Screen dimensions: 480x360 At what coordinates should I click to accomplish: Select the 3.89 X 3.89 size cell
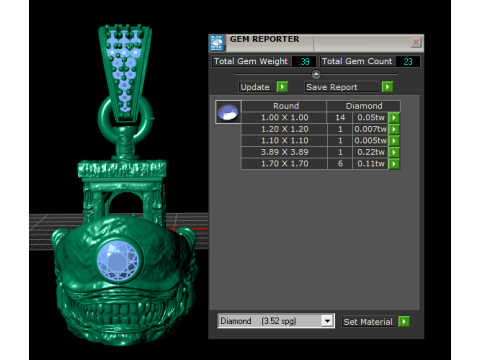click(284, 152)
